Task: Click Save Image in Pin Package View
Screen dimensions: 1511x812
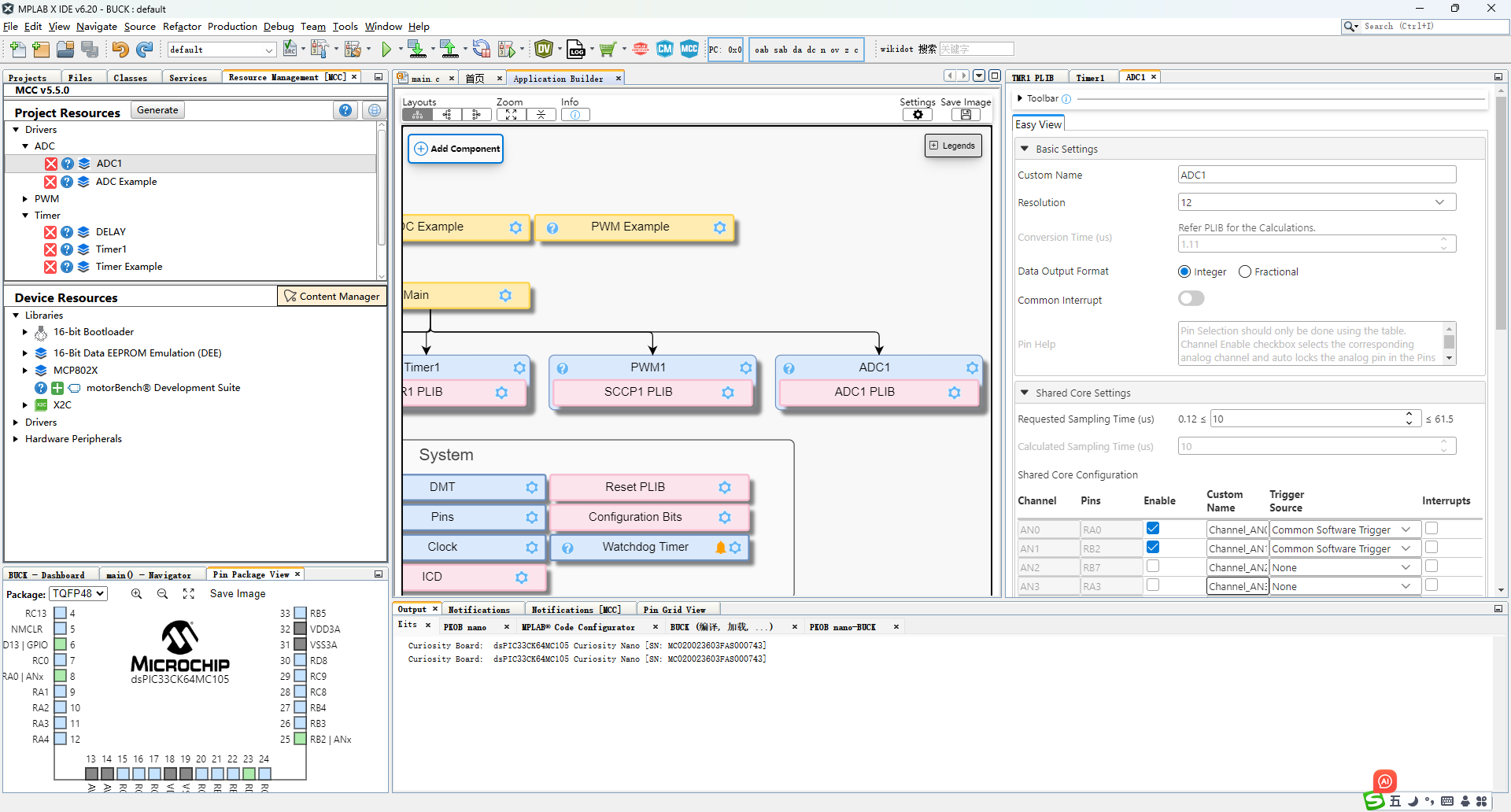Action: tap(238, 594)
